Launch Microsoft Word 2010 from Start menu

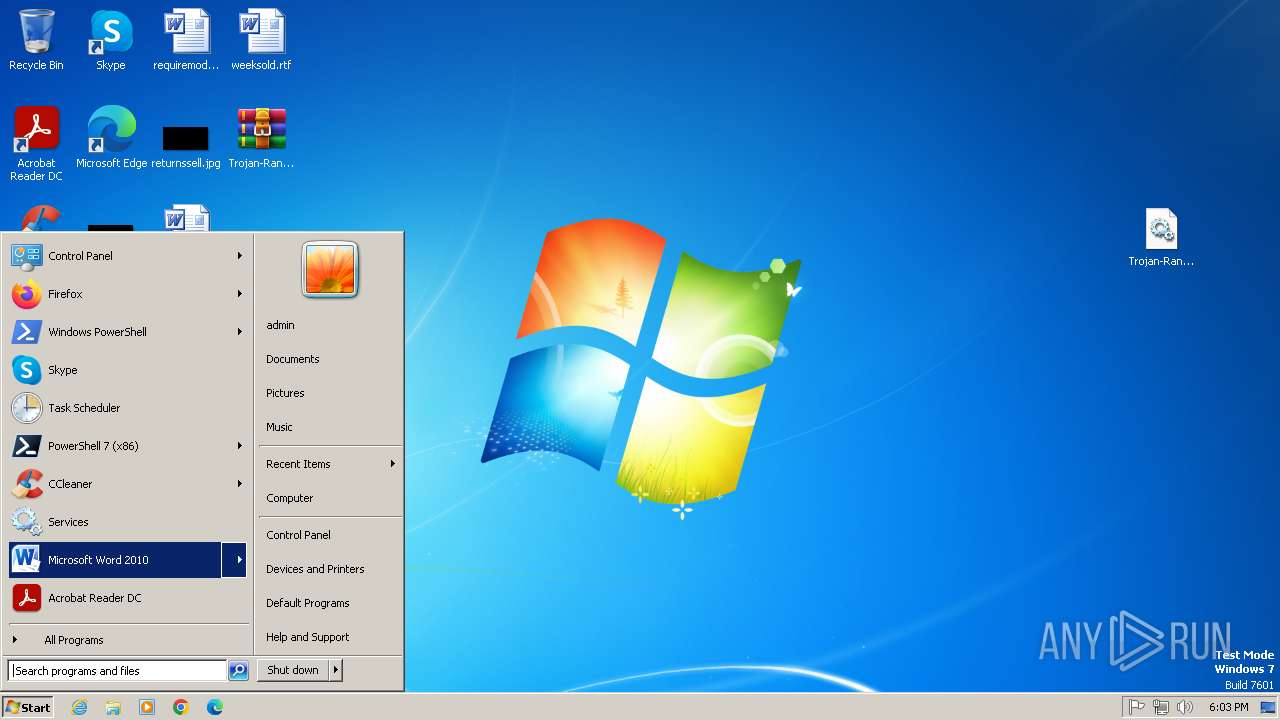[x=115, y=560]
